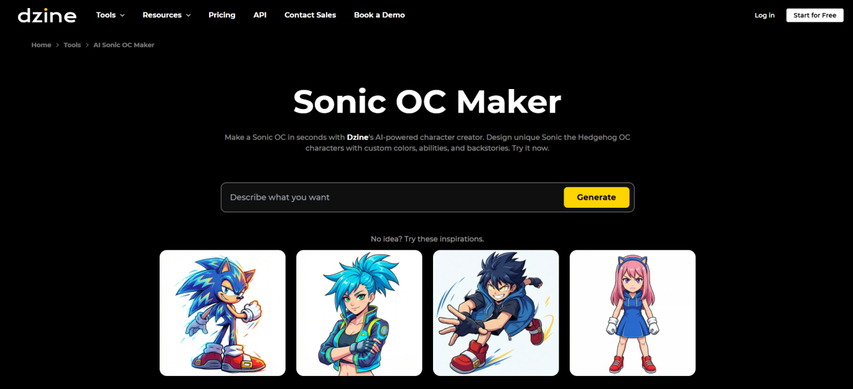Select Contact Sales in the navigation

(310, 15)
